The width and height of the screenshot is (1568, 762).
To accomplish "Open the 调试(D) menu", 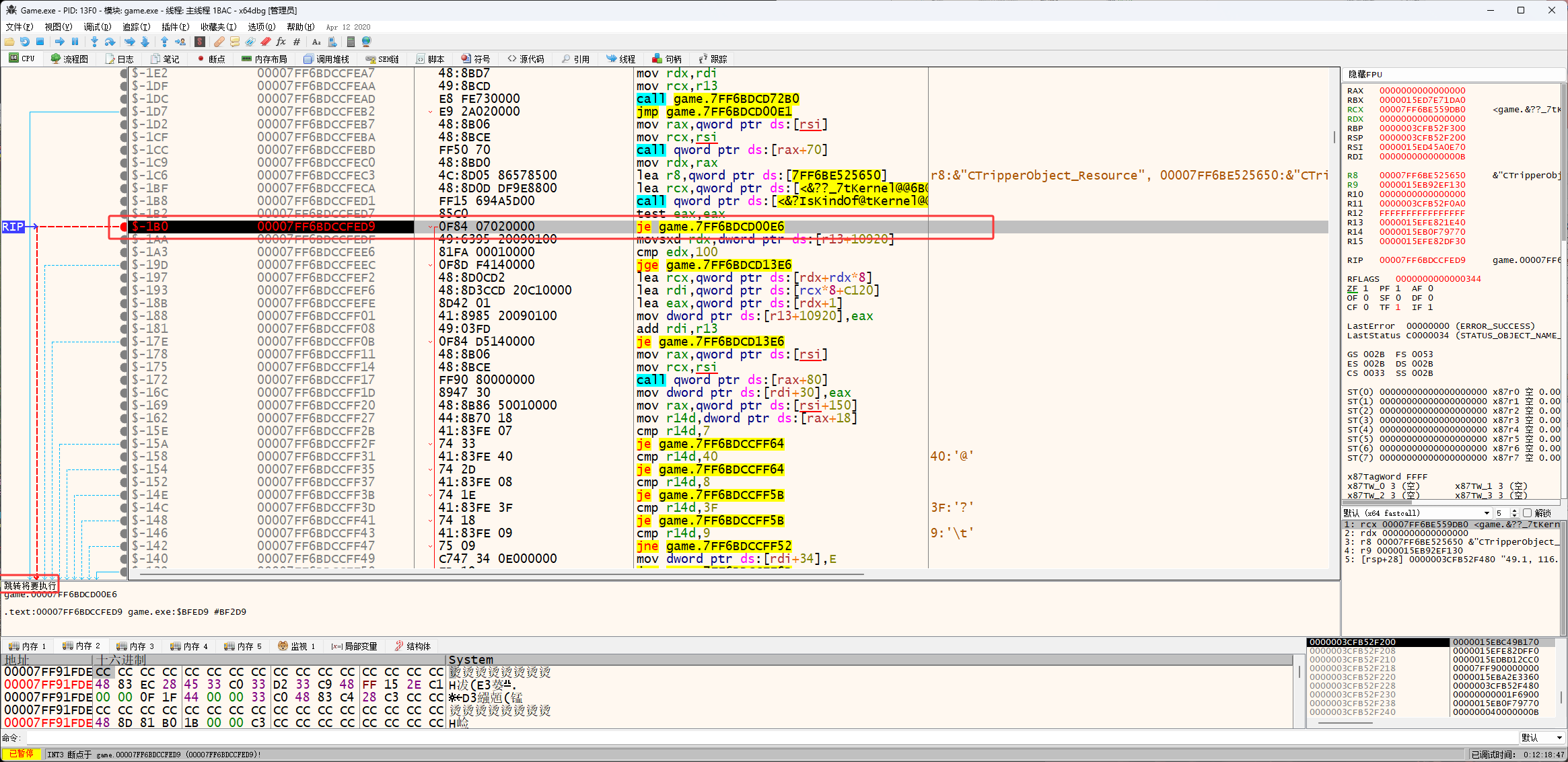I will point(97,27).
